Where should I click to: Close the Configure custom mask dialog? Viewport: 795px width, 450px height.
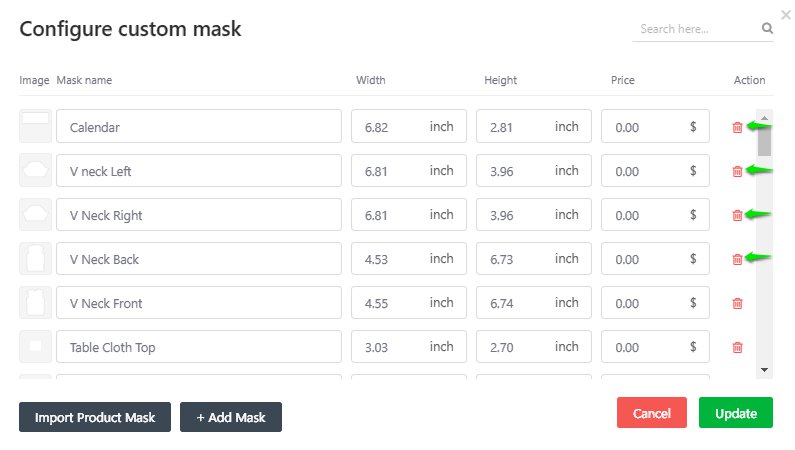[785, 15]
